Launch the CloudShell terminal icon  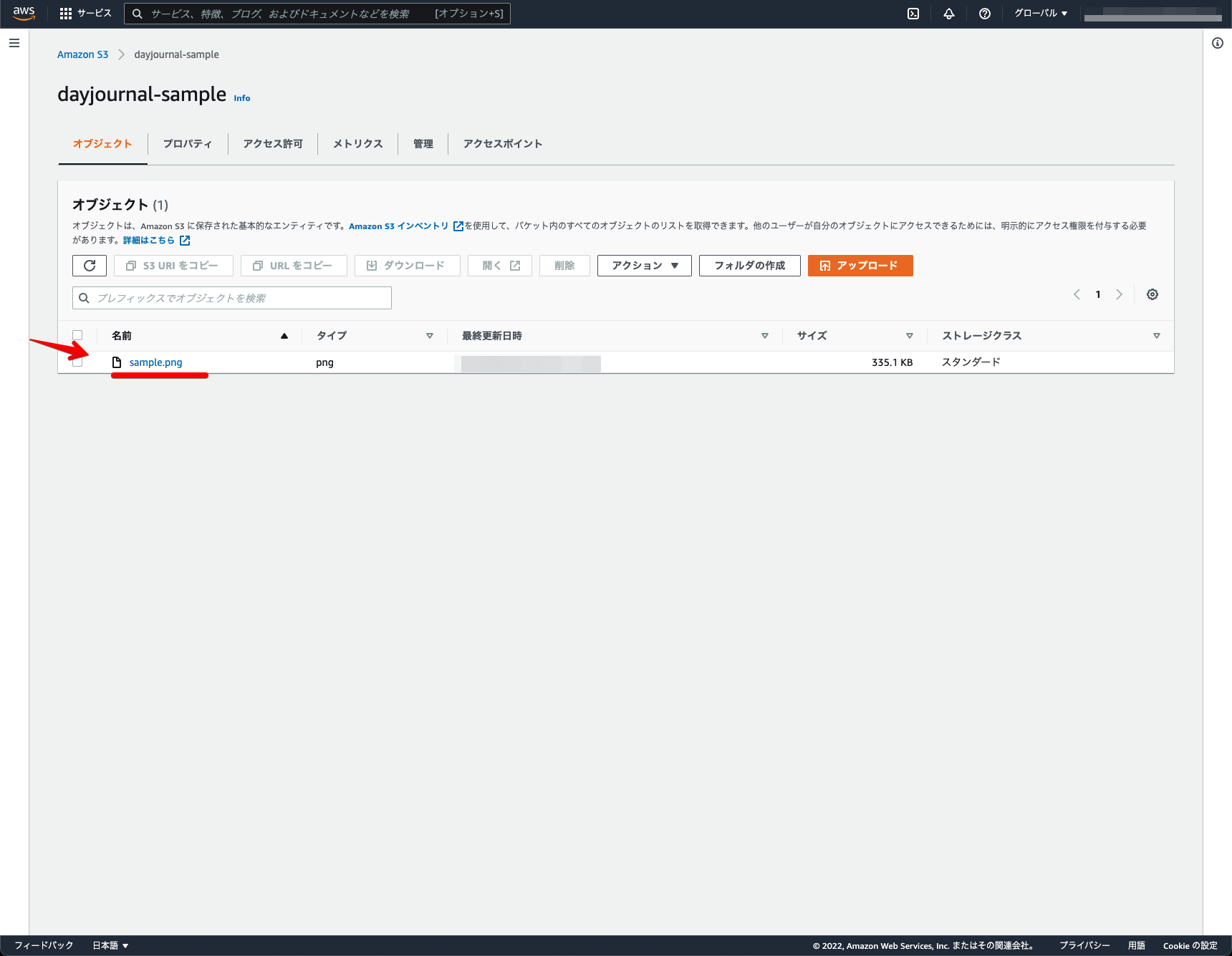tap(913, 14)
